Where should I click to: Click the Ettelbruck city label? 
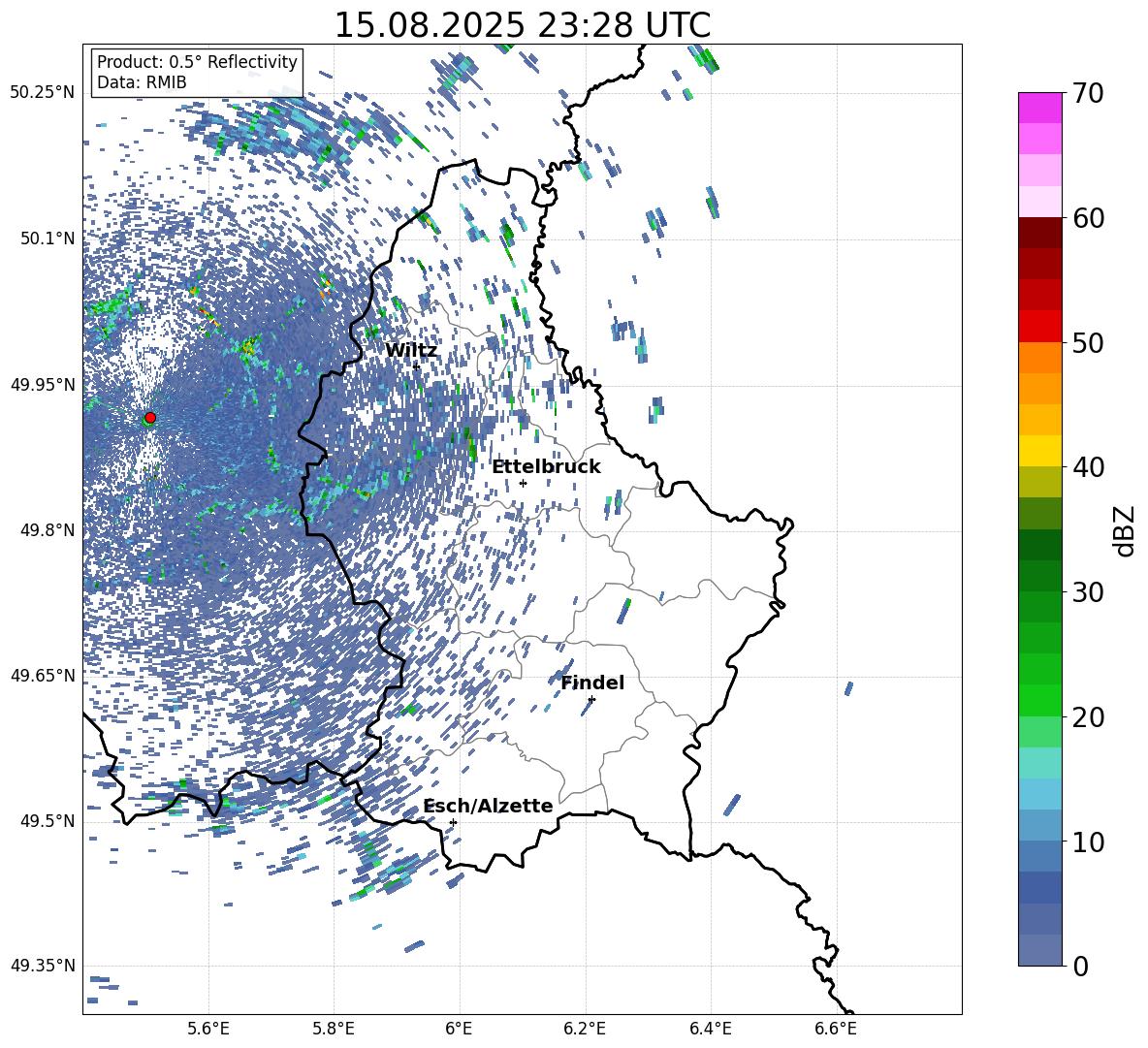(x=546, y=467)
